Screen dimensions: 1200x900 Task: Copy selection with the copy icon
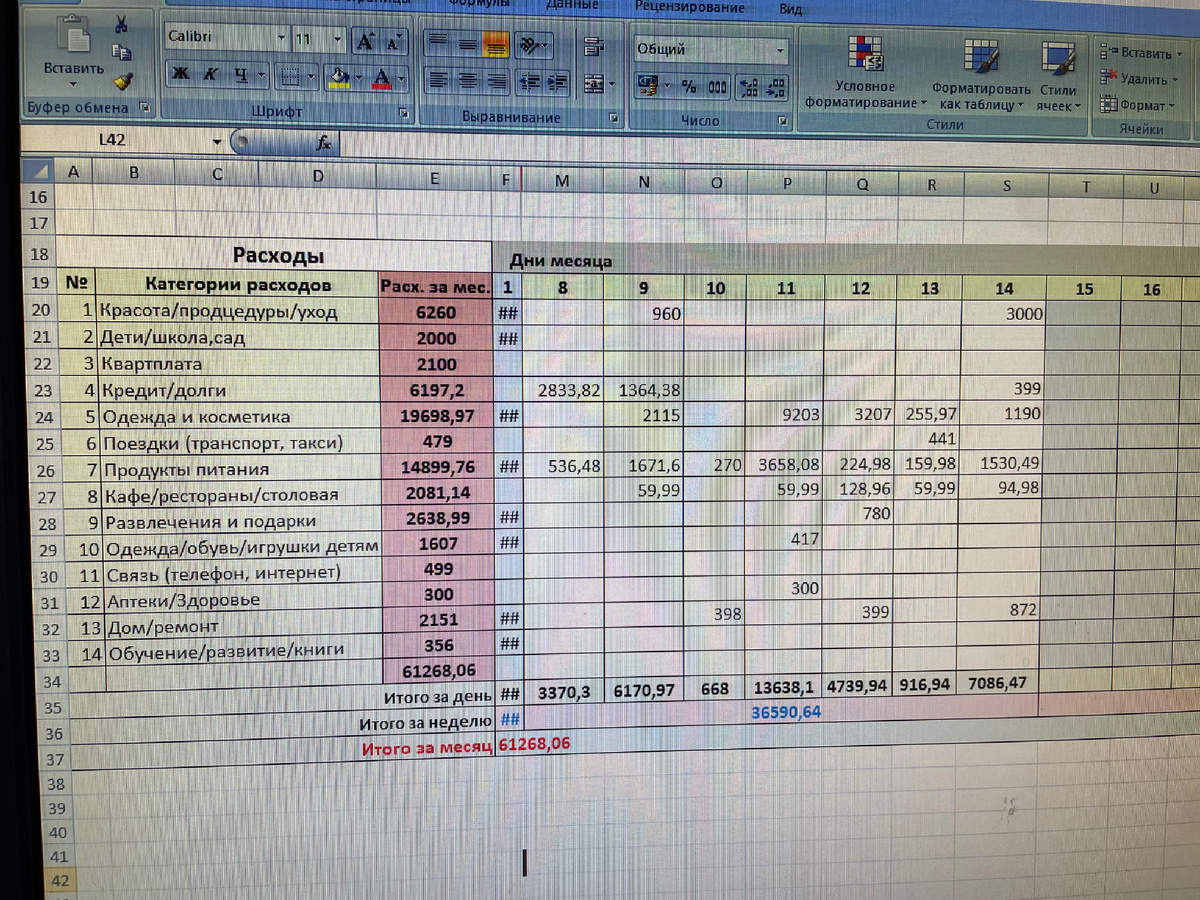(121, 54)
